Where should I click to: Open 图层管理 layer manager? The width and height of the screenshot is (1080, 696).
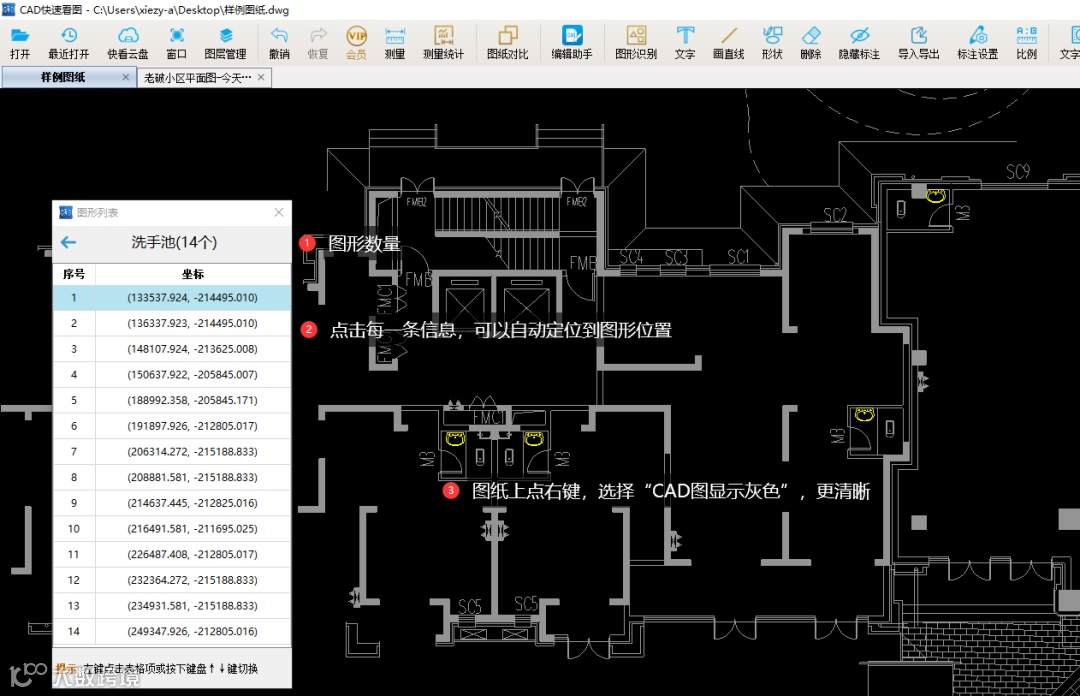225,43
